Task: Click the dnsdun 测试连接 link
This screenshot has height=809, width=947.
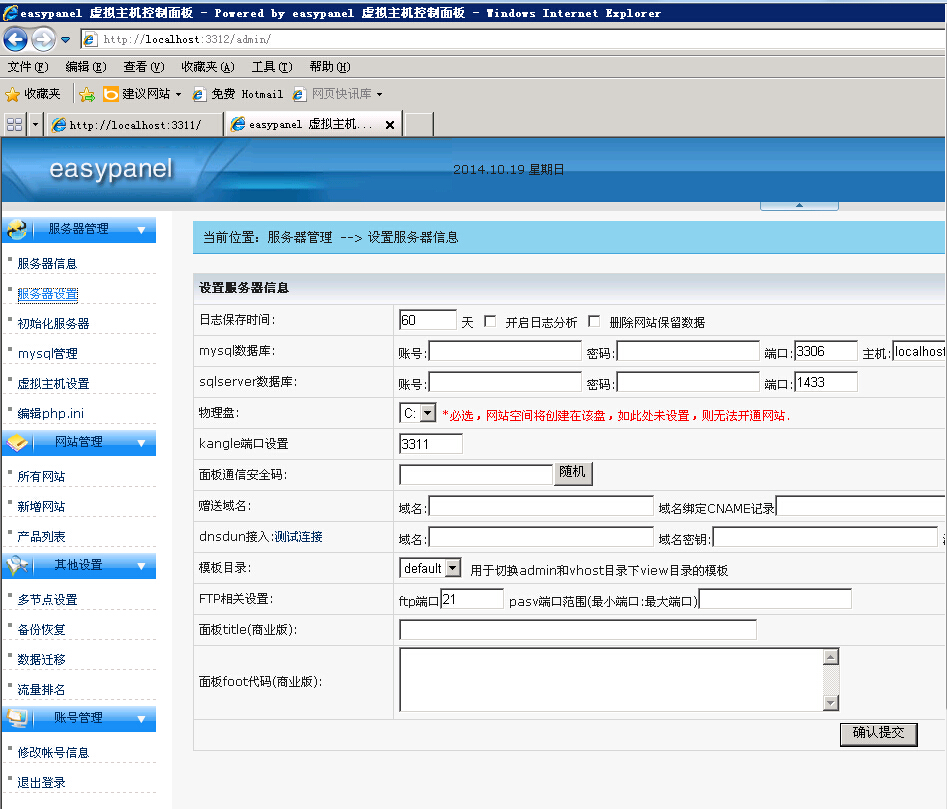Action: point(298,537)
